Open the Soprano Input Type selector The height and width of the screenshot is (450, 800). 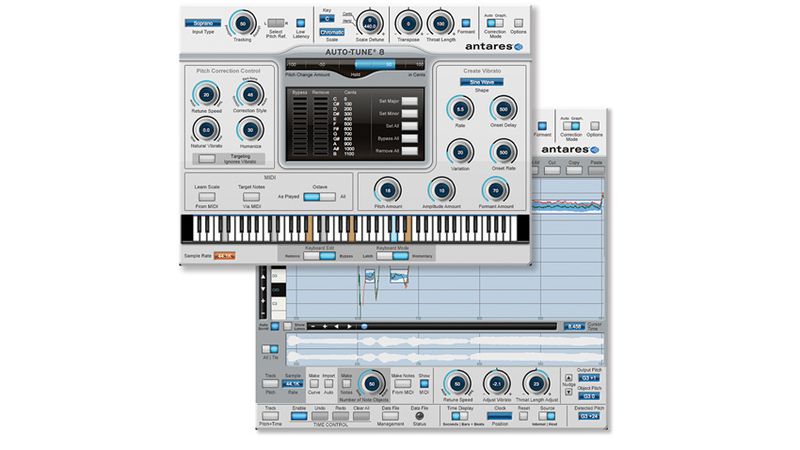203,23
